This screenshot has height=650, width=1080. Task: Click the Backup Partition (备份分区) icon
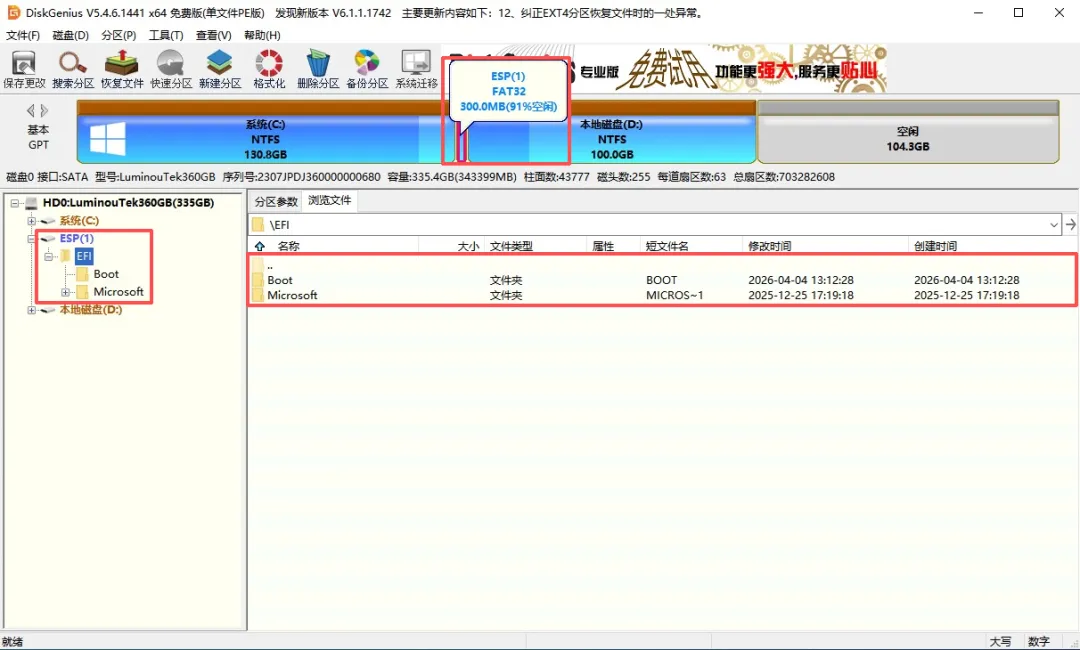[367, 70]
